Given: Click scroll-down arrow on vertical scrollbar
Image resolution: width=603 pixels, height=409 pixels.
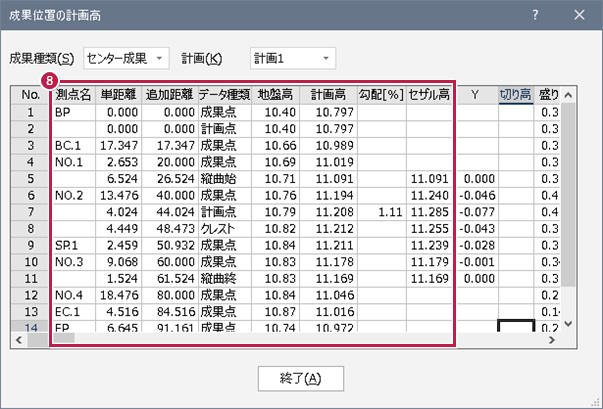Looking at the screenshot, I should coord(568,324).
